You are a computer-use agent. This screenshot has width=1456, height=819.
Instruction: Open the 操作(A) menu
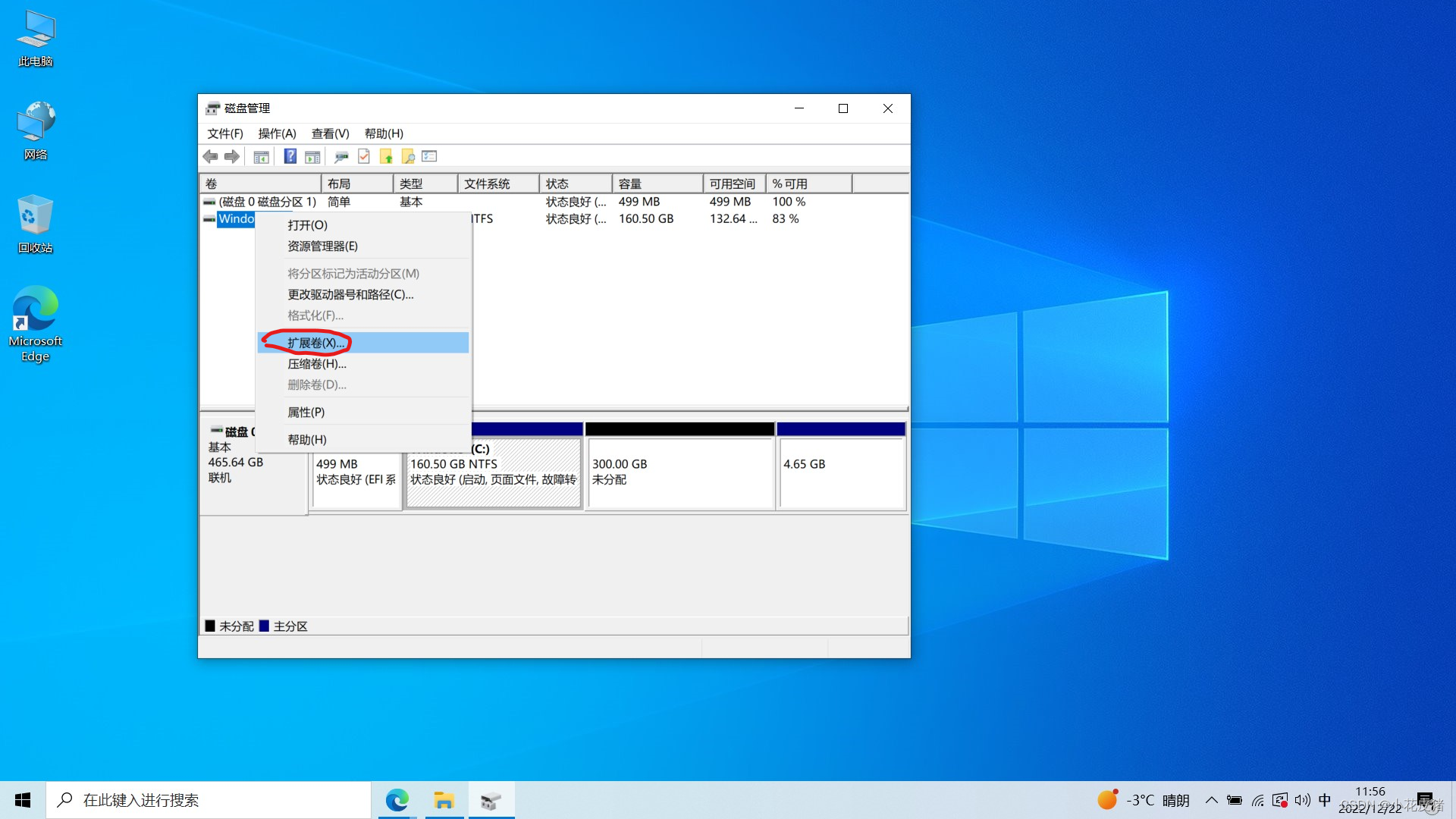point(277,133)
